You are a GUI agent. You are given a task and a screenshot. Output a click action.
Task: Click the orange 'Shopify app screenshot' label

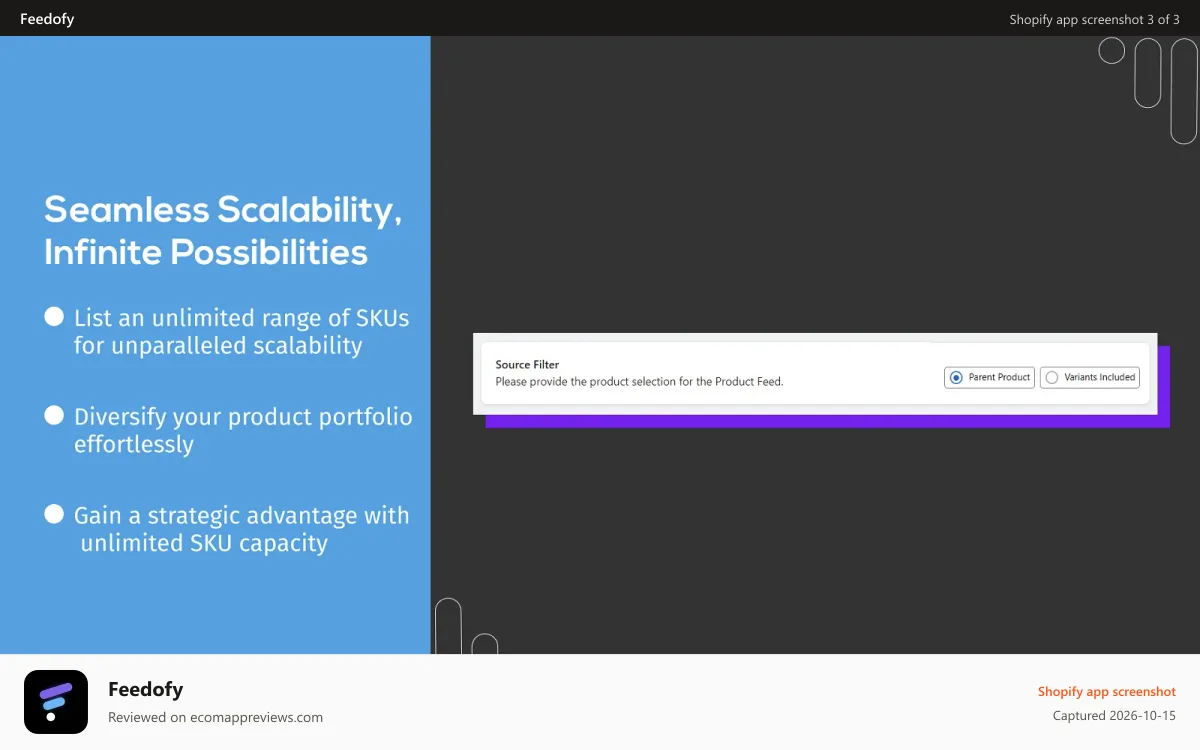pyautogui.click(x=1107, y=691)
